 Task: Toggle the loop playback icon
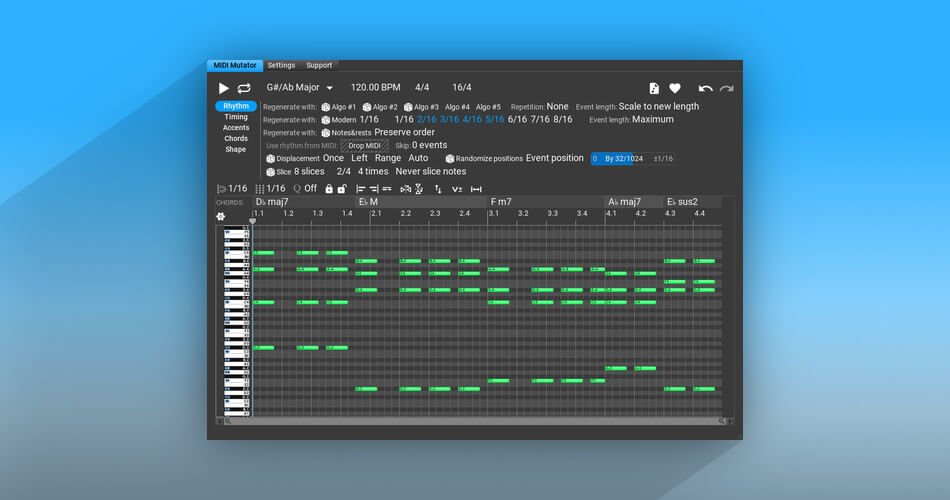point(244,88)
